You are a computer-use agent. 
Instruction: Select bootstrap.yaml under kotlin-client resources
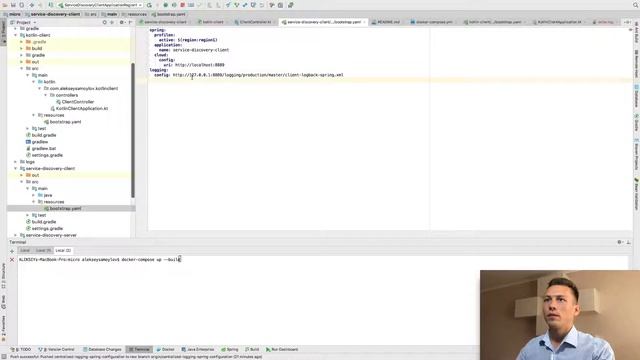click(x=62, y=122)
